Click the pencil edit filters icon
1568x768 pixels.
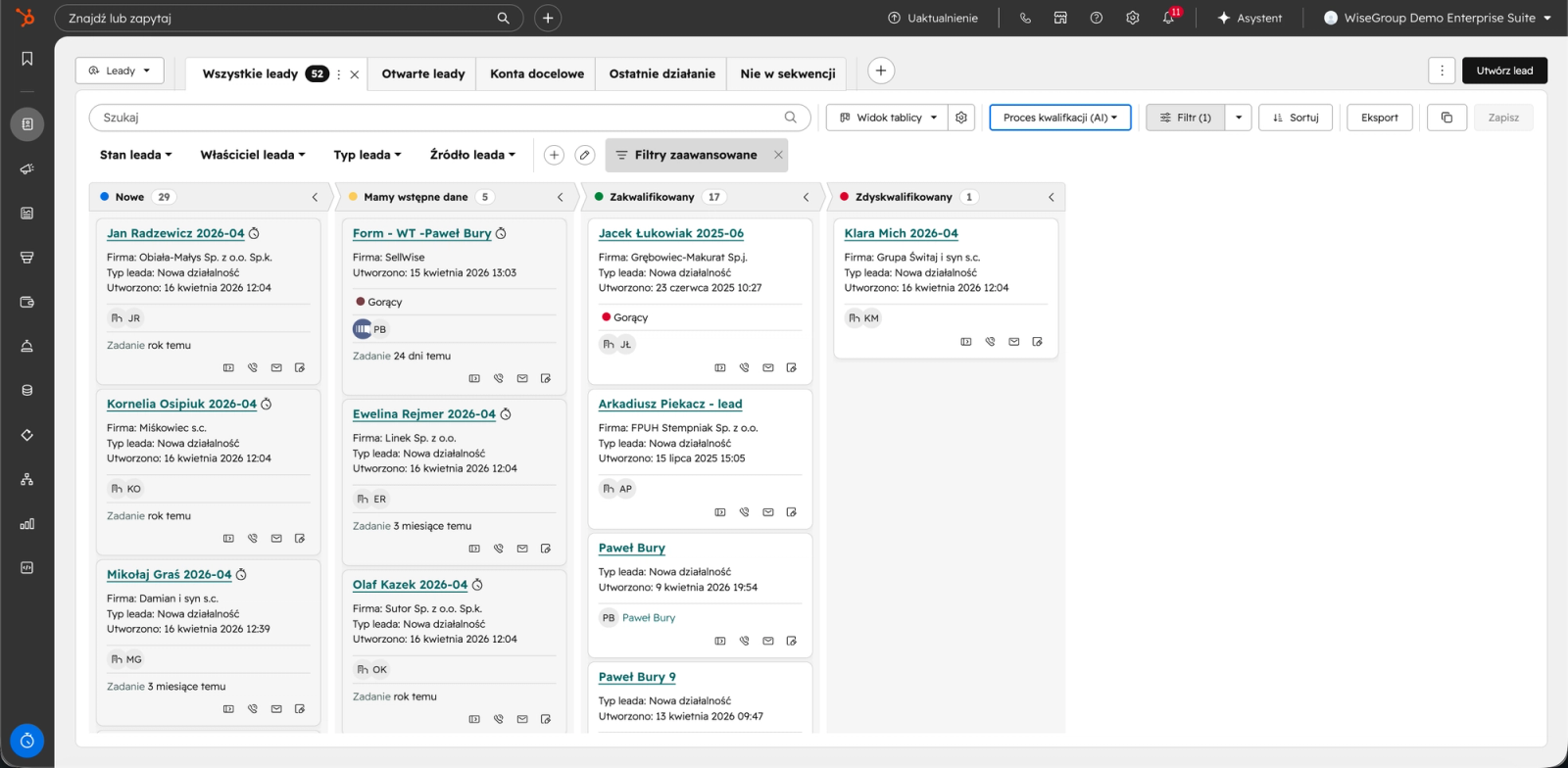coord(585,155)
